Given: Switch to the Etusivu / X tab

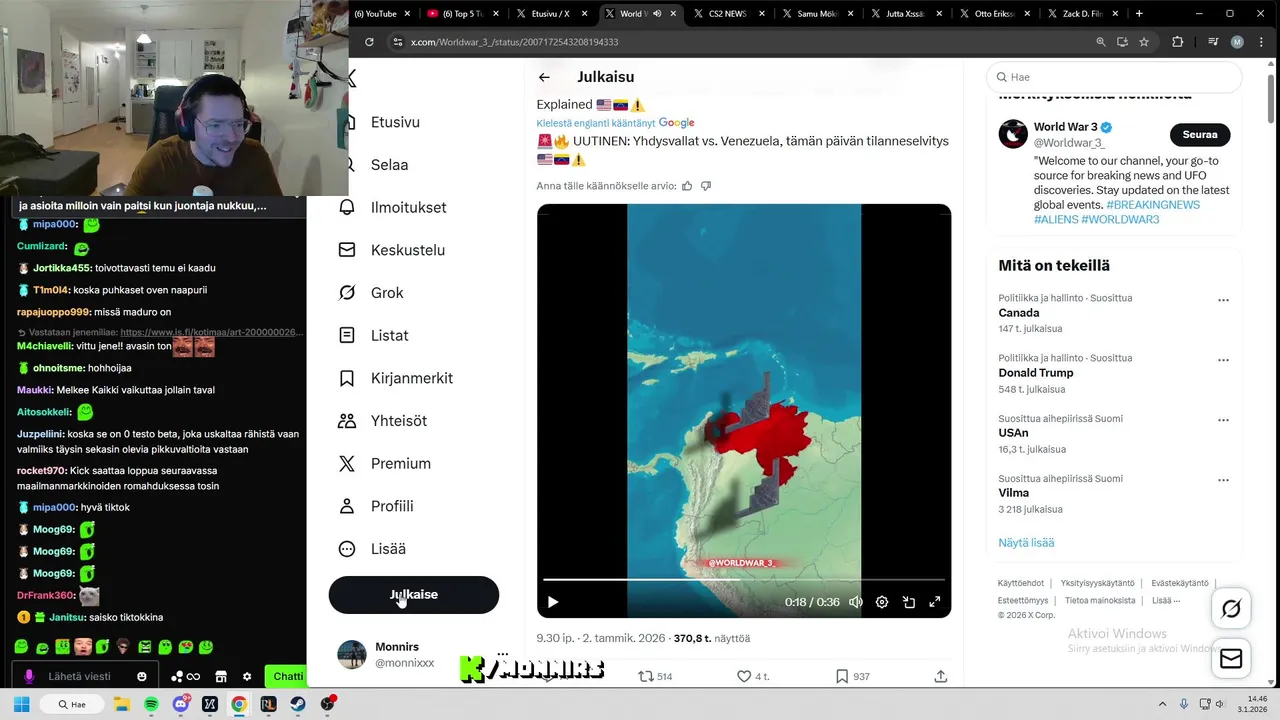Looking at the screenshot, I should click(x=551, y=14).
